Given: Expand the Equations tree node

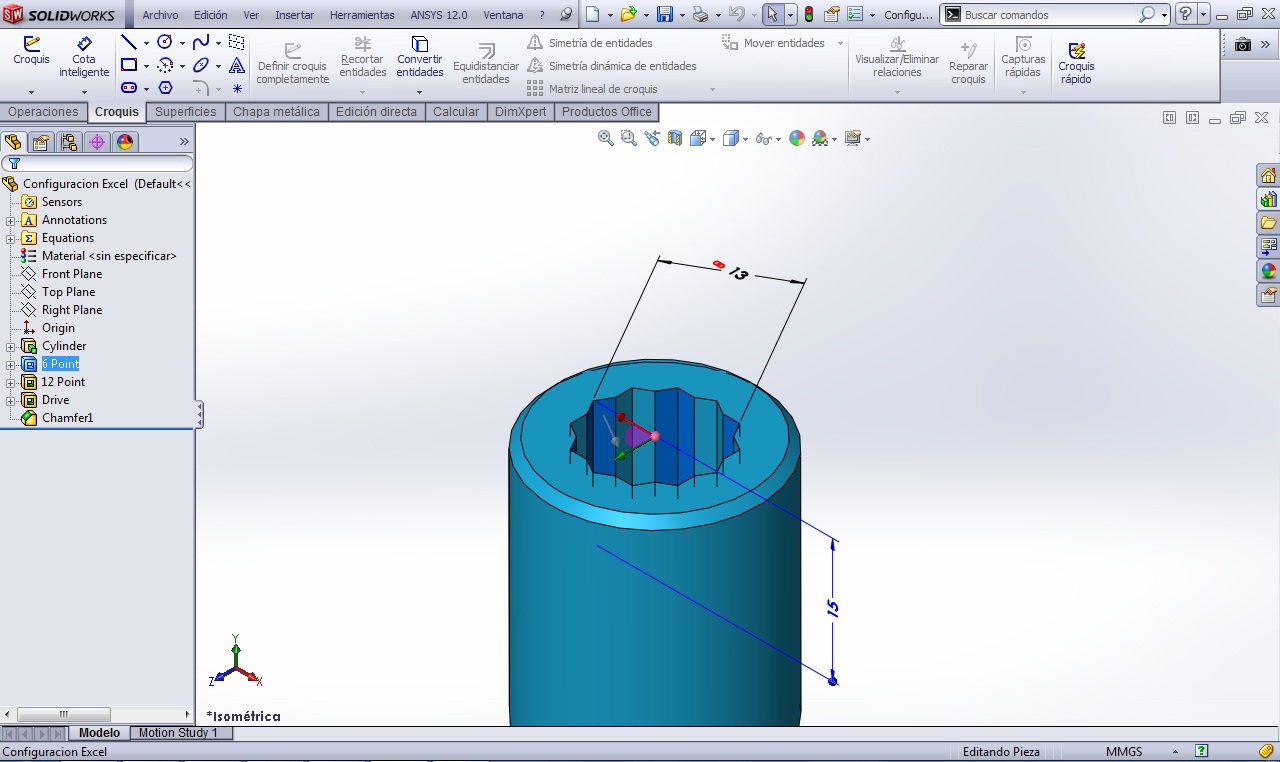Looking at the screenshot, I should point(11,238).
